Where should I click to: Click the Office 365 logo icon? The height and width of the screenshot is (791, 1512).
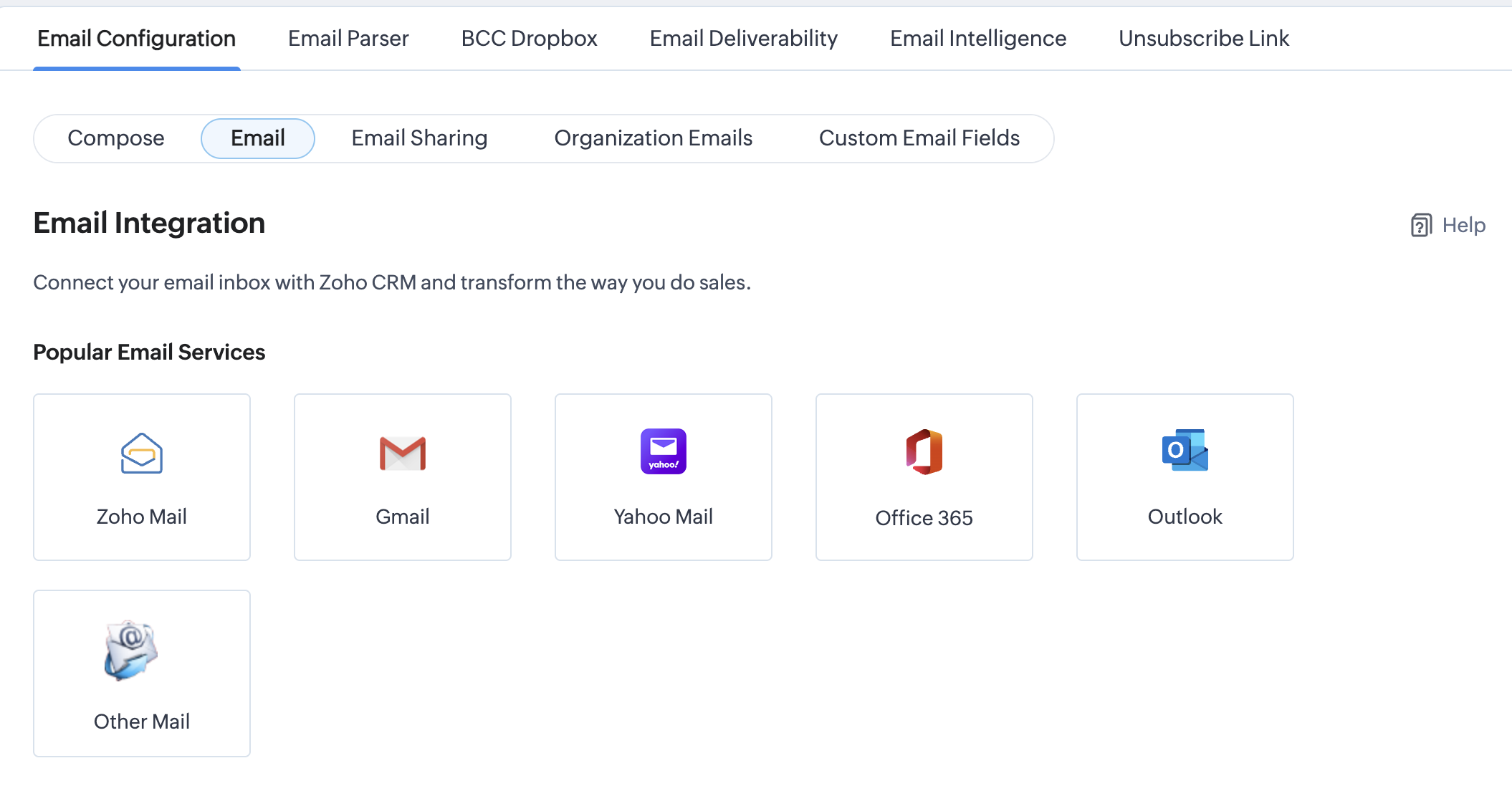(924, 452)
